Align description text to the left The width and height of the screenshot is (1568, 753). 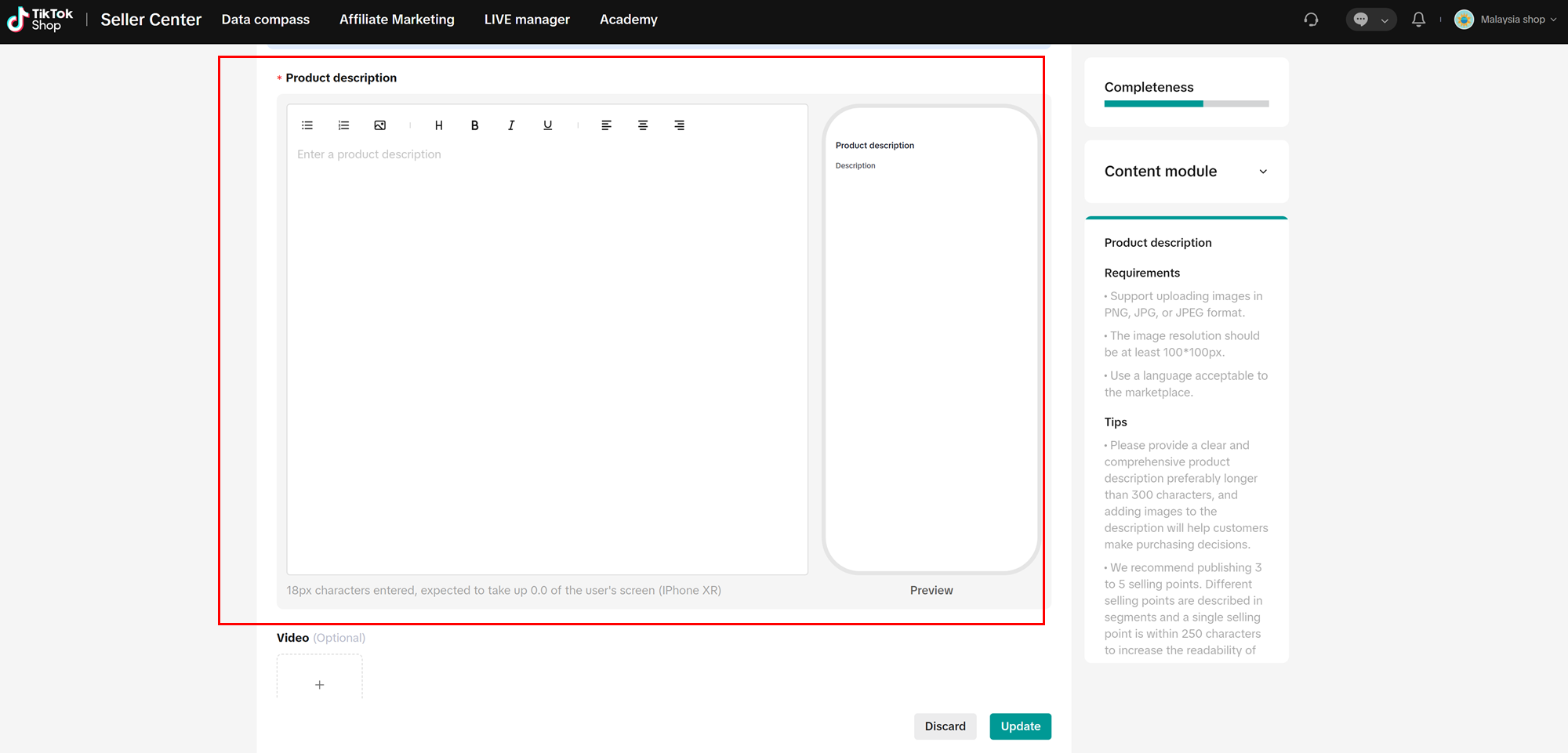[606, 125]
